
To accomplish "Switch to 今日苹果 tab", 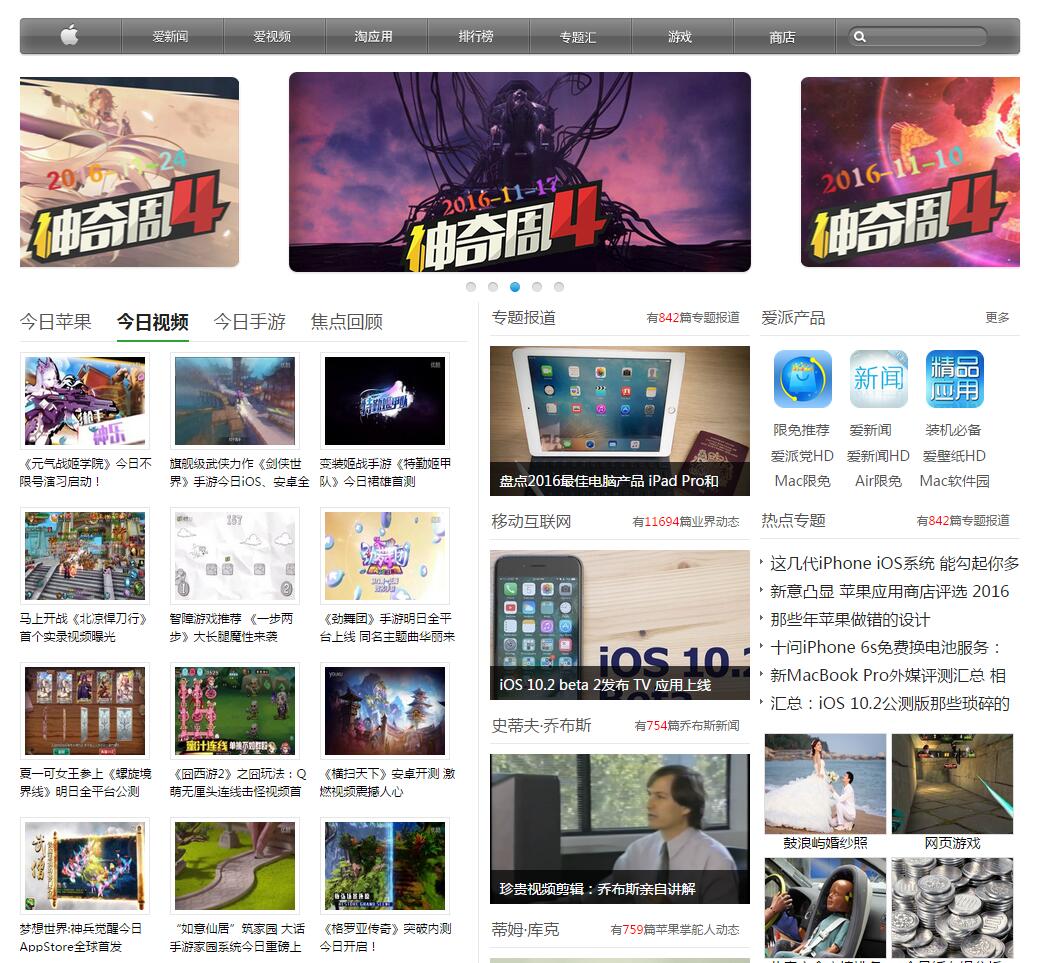I will (x=56, y=322).
